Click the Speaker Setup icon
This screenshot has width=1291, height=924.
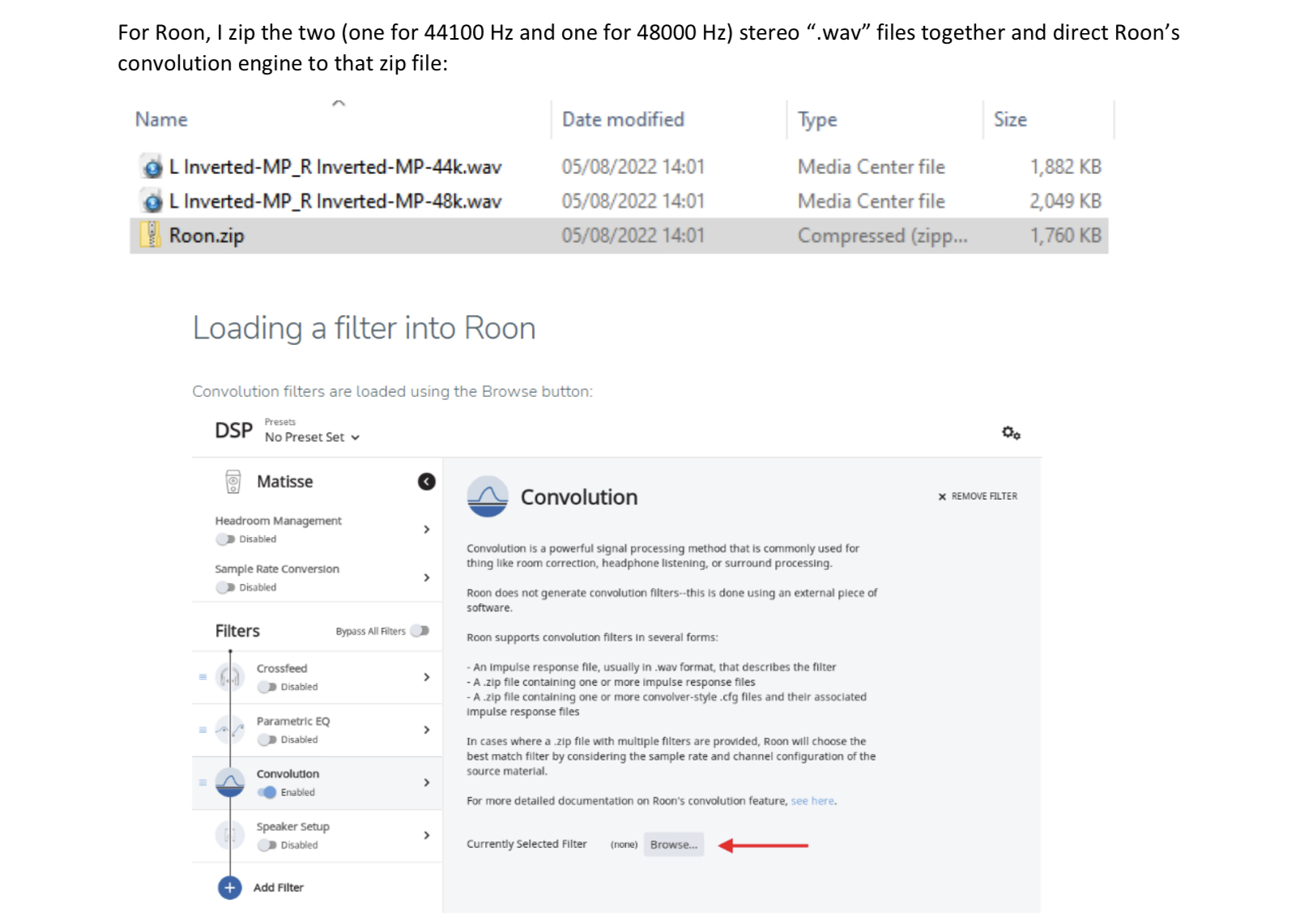point(230,835)
